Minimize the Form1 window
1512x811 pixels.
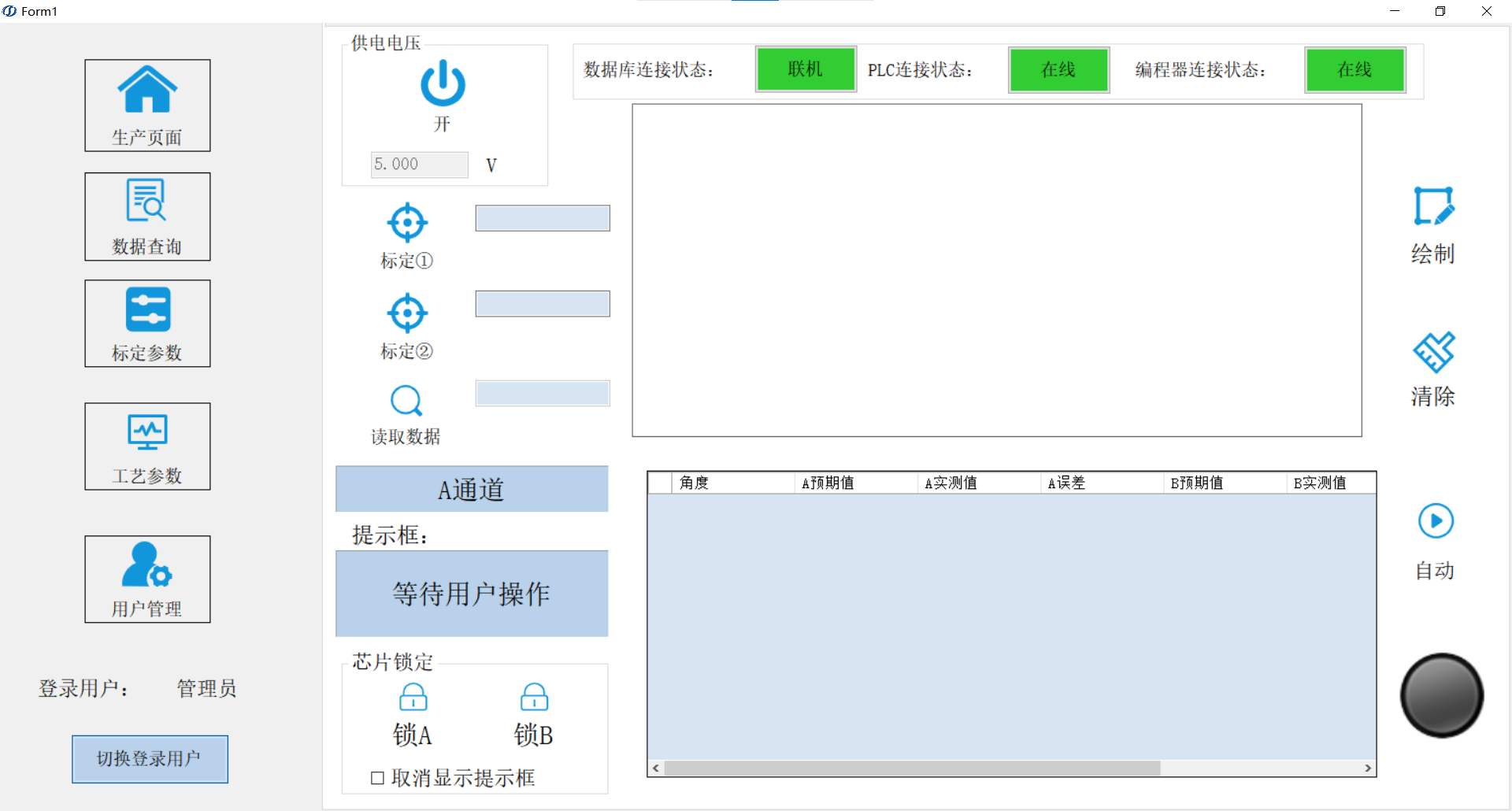[1395, 11]
